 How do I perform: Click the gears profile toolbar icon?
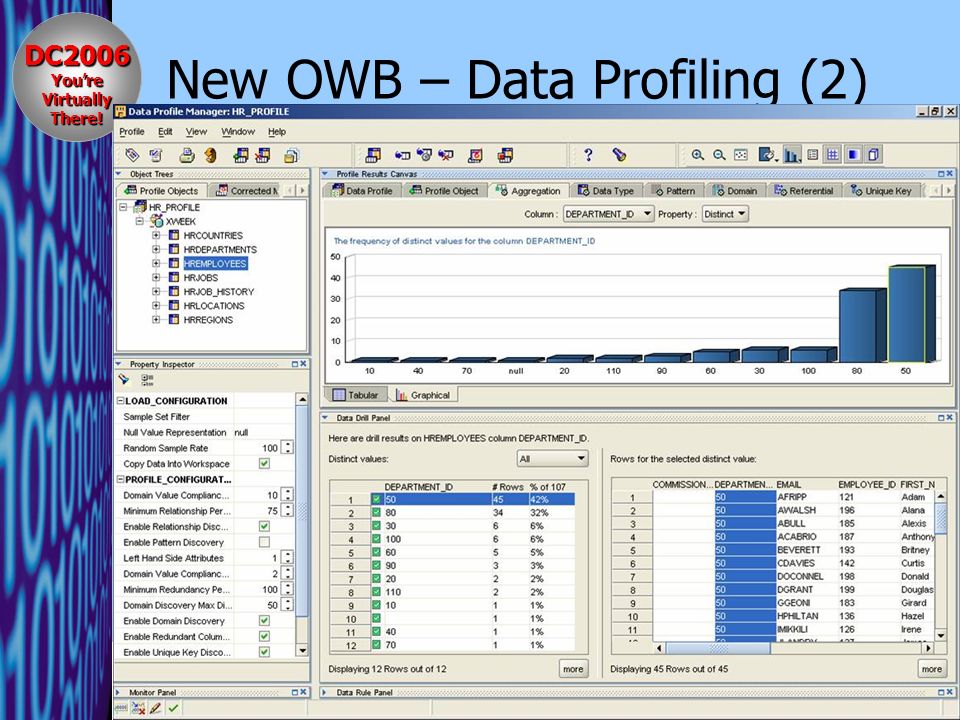(424, 155)
